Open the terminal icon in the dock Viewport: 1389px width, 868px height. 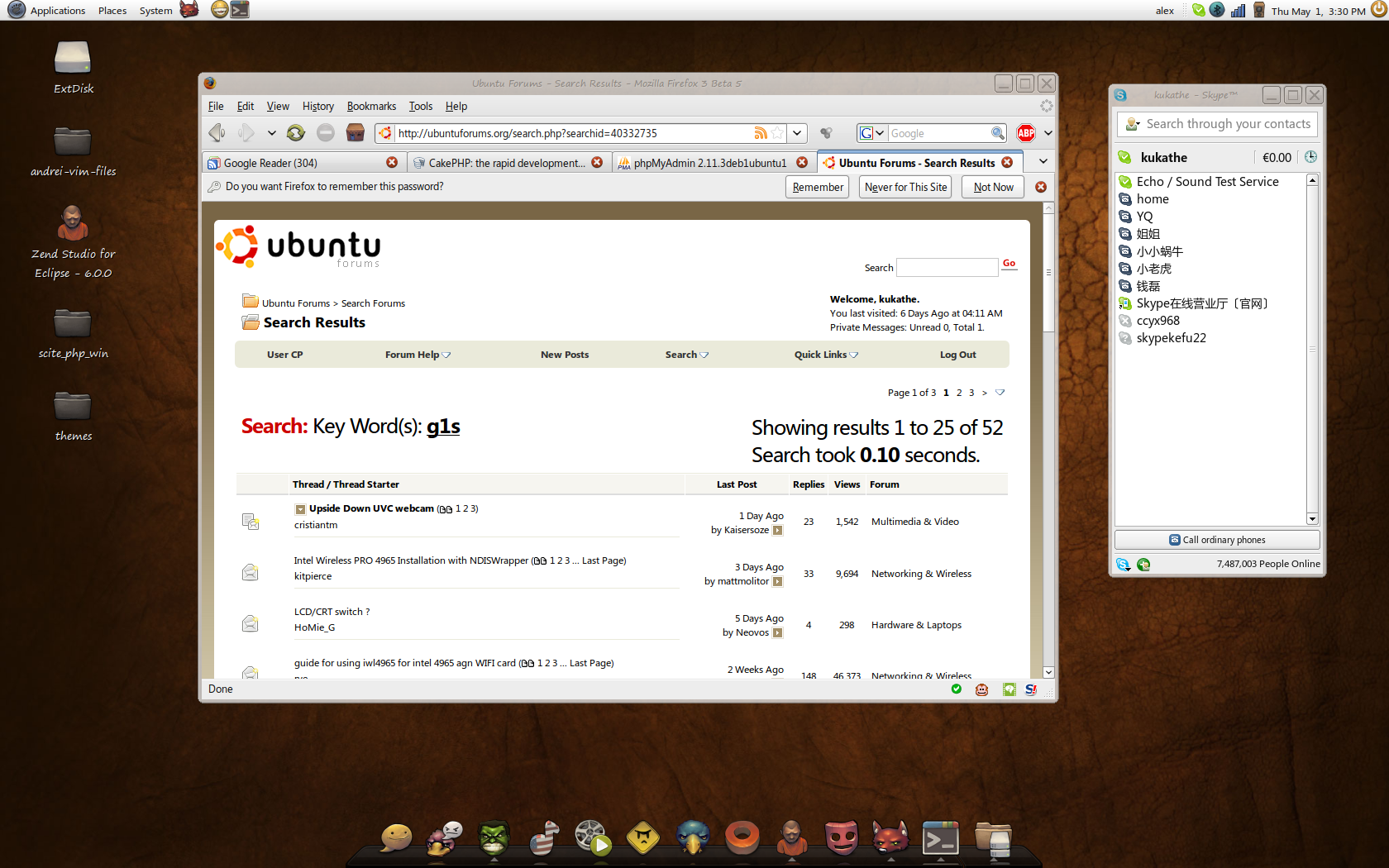coord(941,838)
